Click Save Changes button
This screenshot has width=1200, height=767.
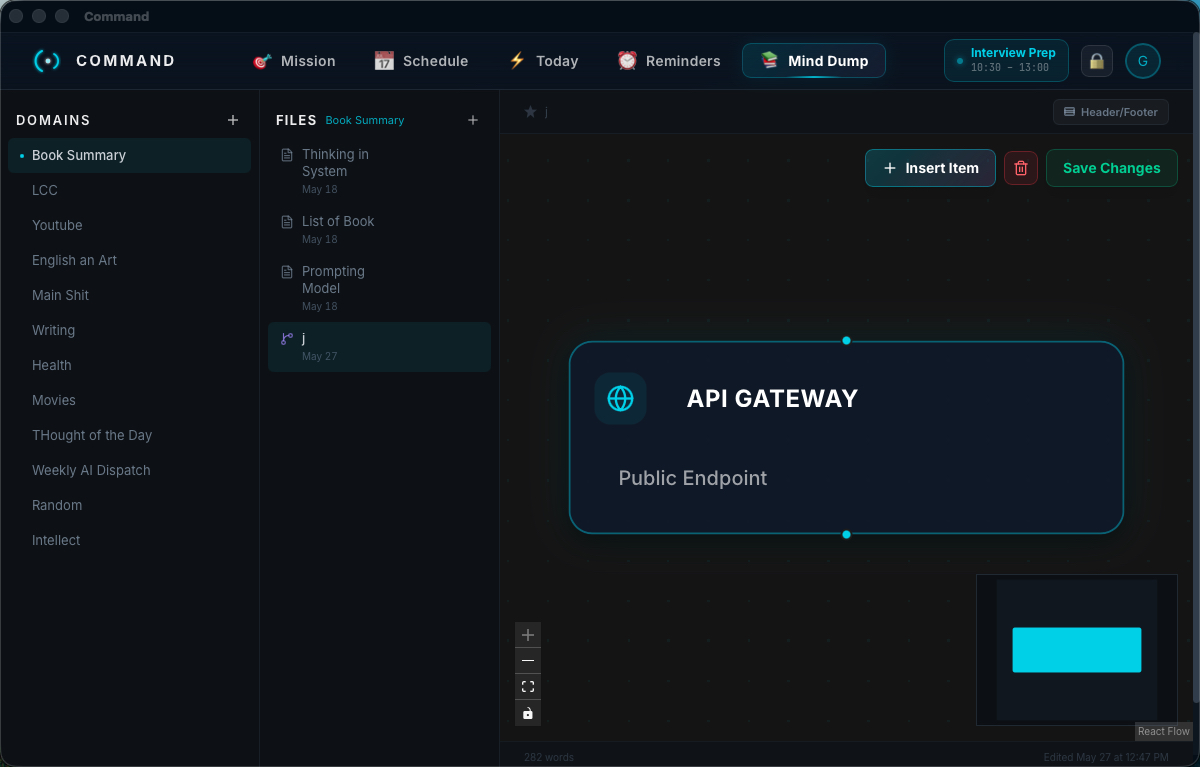click(1112, 168)
